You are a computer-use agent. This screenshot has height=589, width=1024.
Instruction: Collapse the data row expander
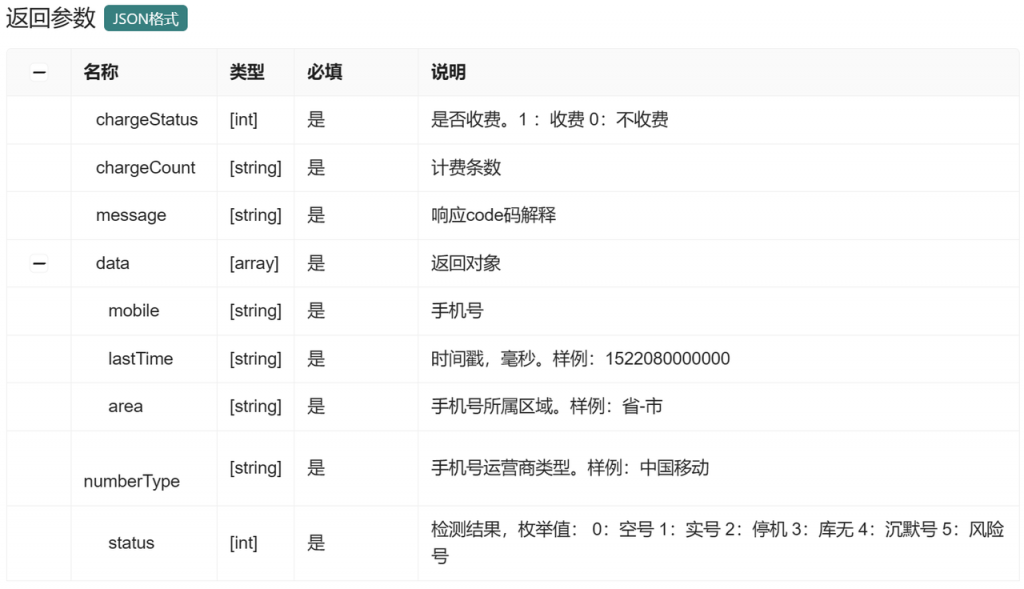pos(39,263)
